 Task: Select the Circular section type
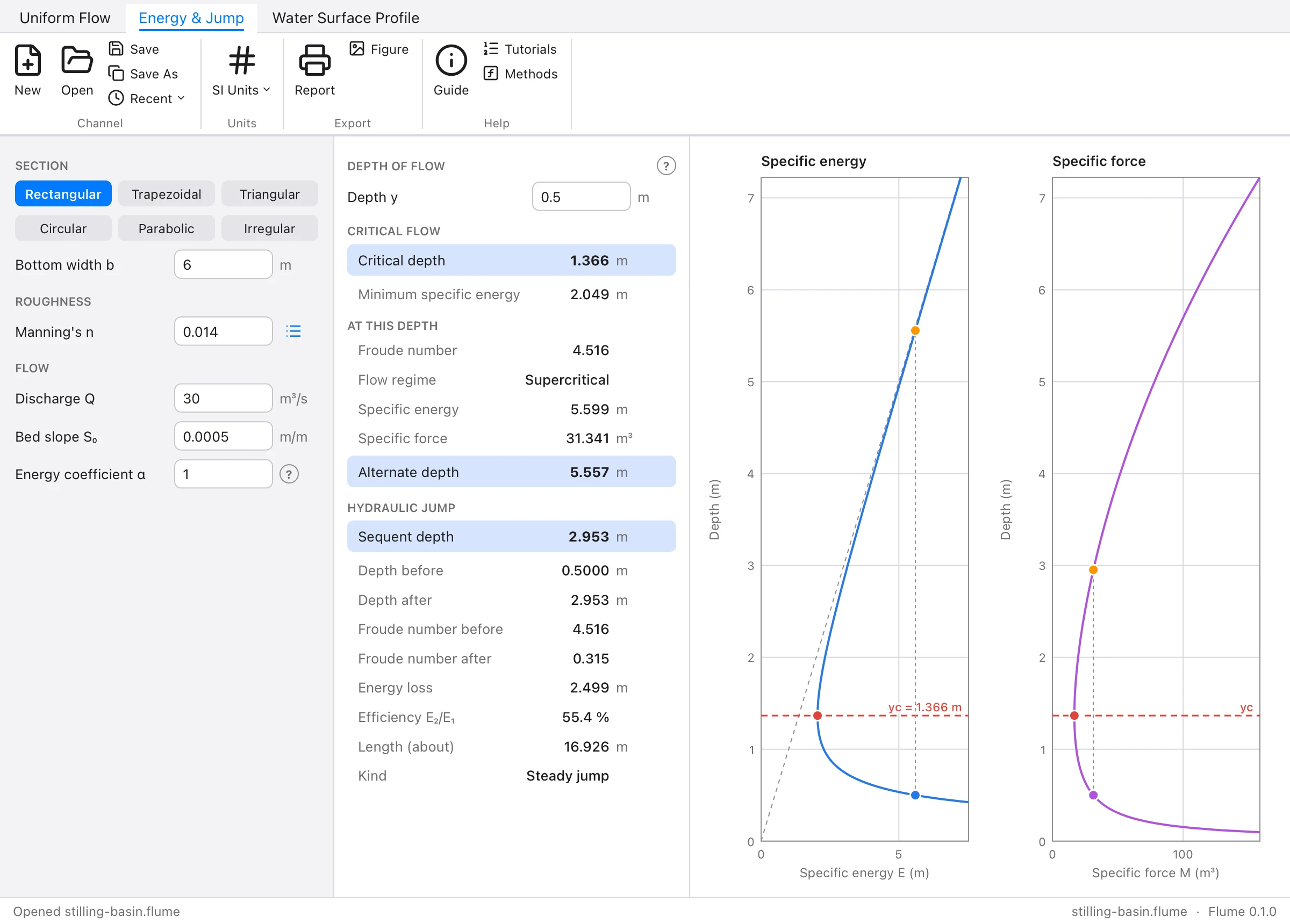pos(63,229)
